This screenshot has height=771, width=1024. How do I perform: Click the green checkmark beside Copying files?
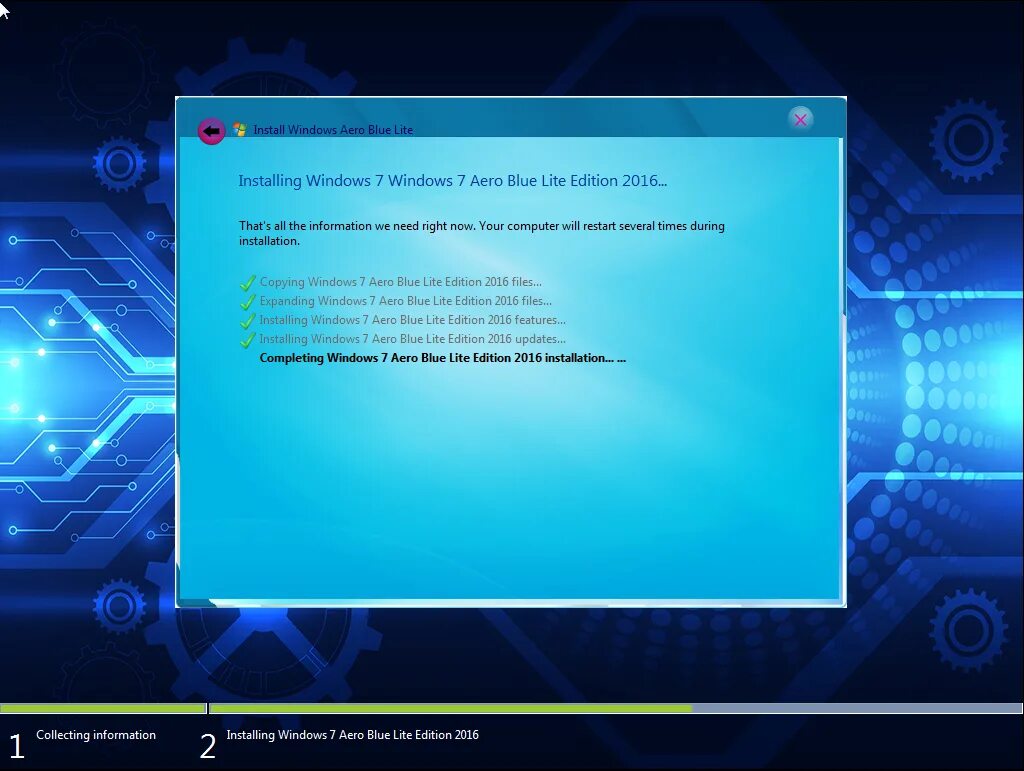(x=248, y=283)
